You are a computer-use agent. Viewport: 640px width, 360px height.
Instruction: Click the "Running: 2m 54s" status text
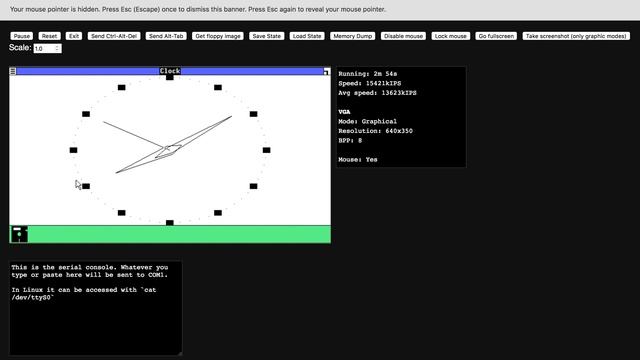coord(367,74)
